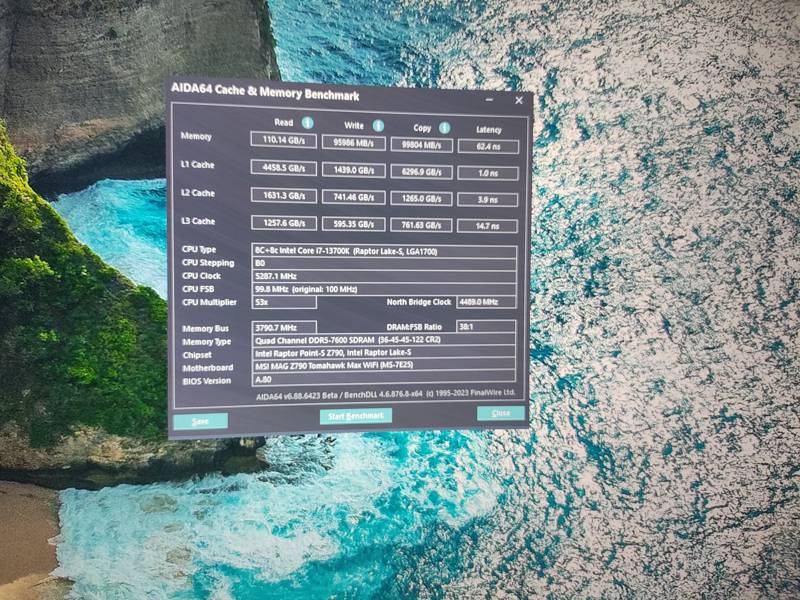Screen dimensions: 800x600
Task: Click the Close button at bottom right
Action: point(501,413)
